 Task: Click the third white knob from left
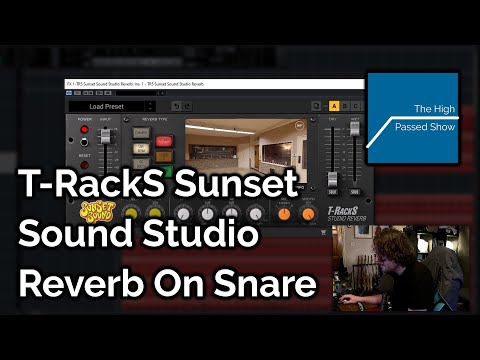[232, 214]
